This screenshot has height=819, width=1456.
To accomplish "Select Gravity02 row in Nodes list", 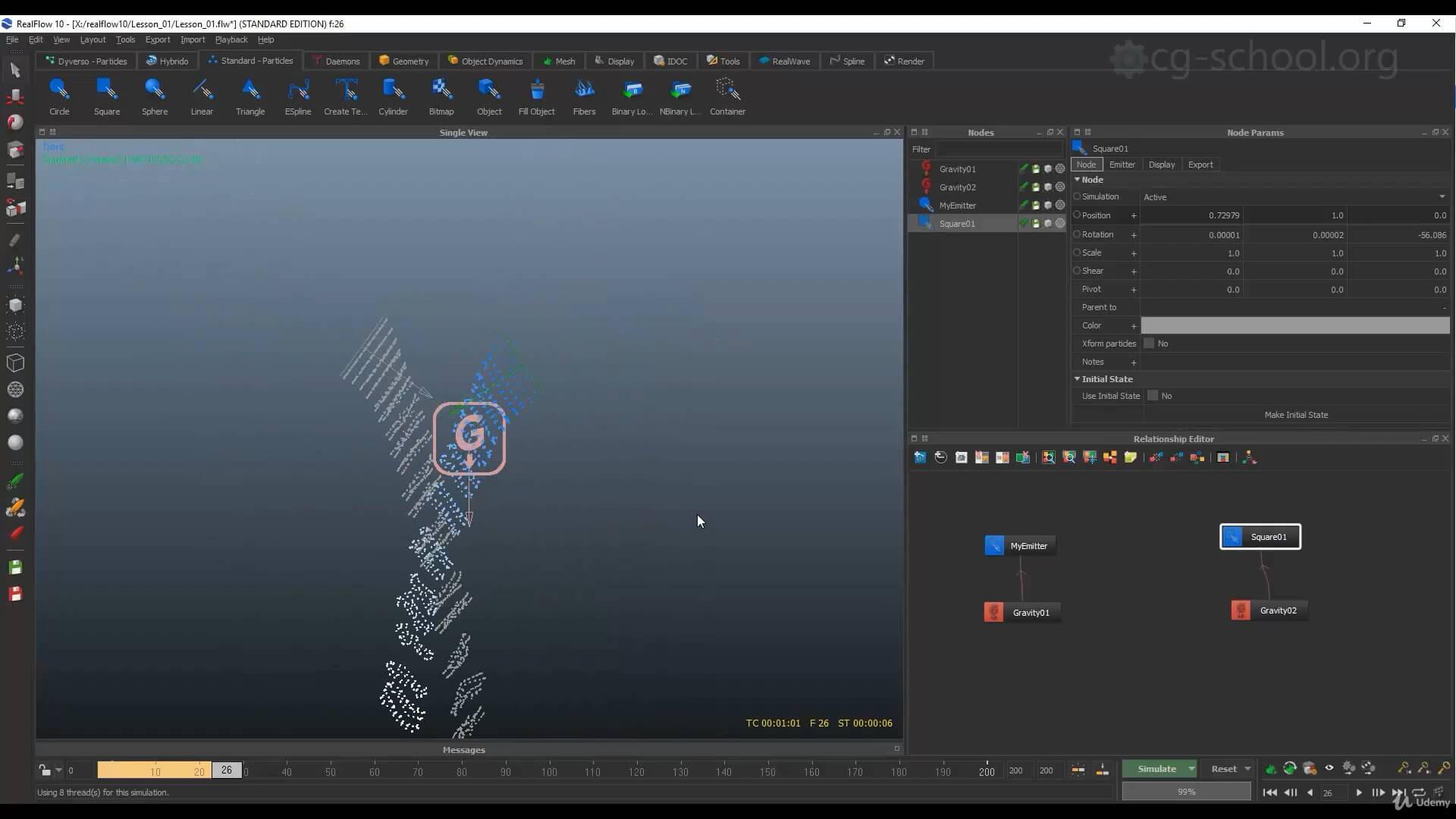I will pos(987,187).
